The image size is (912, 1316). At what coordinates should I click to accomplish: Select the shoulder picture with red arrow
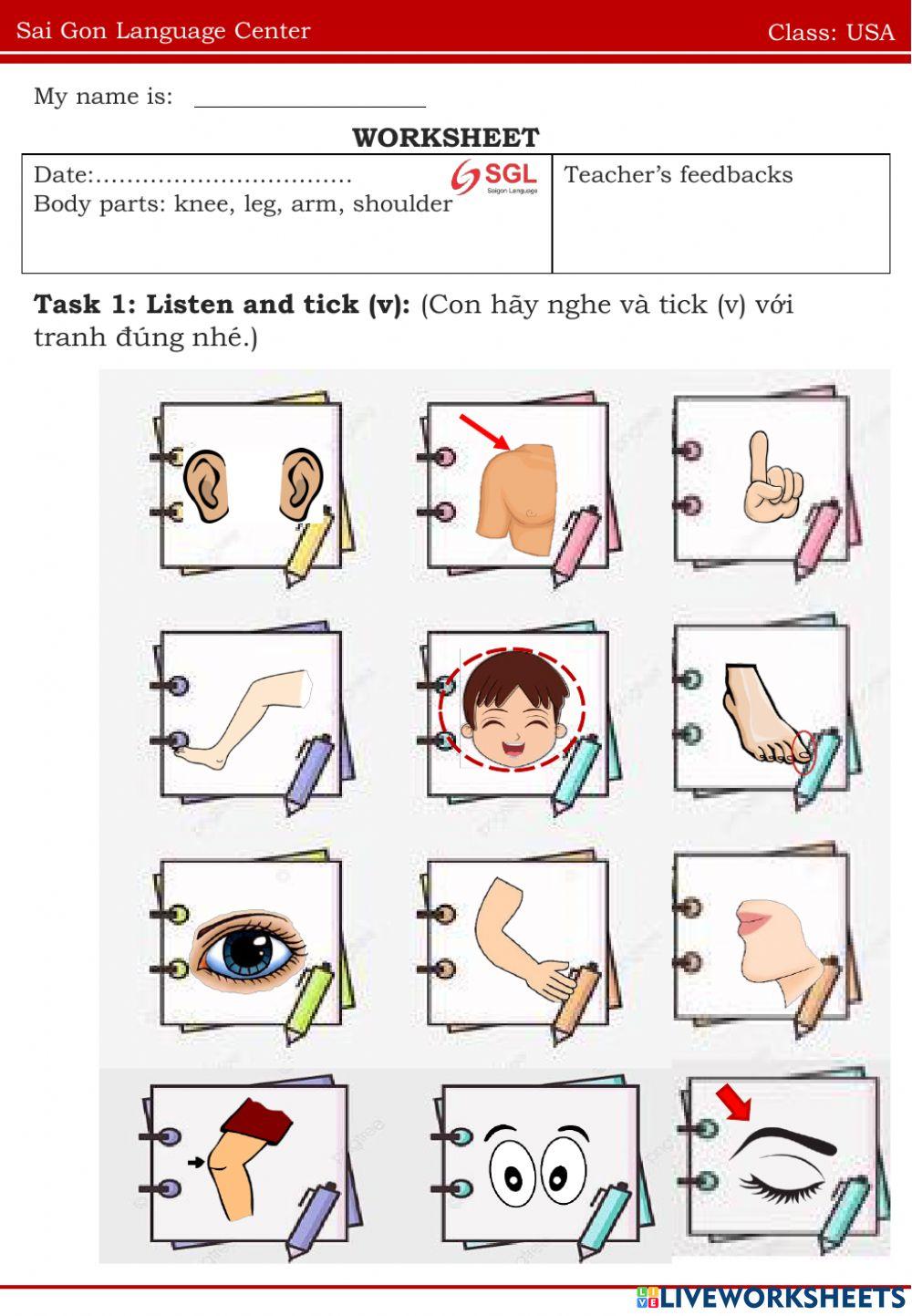point(517,488)
